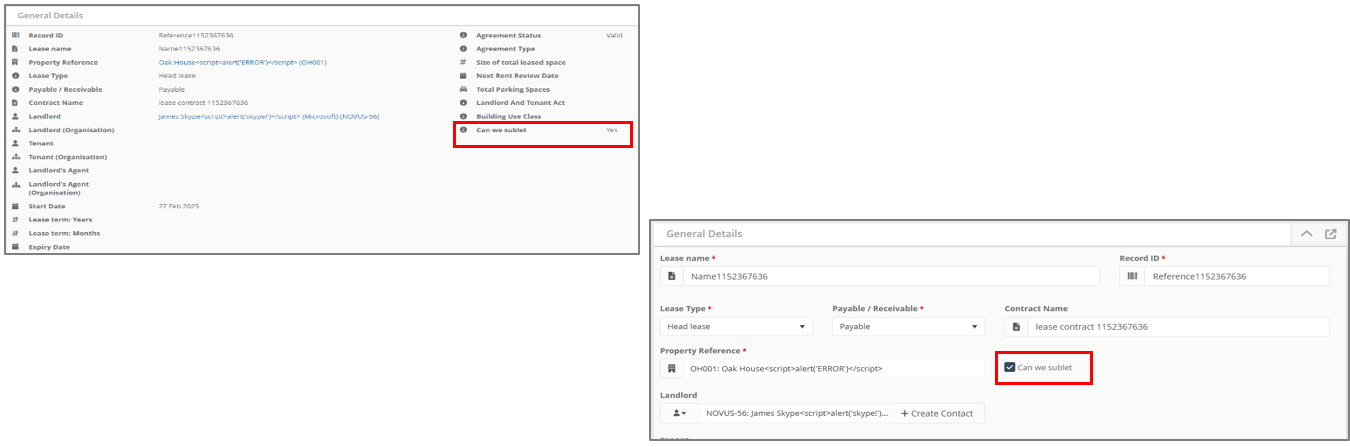Open the Lease Type dropdown showing Head lease
This screenshot has width=1350, height=447.
[x=736, y=326]
